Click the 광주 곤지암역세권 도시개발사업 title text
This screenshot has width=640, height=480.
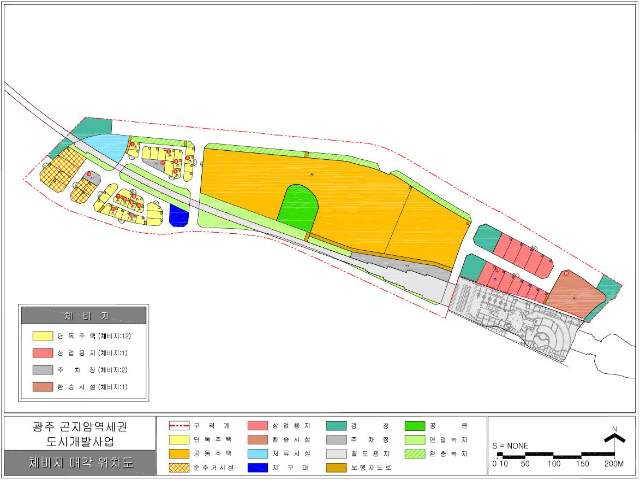pos(79,434)
